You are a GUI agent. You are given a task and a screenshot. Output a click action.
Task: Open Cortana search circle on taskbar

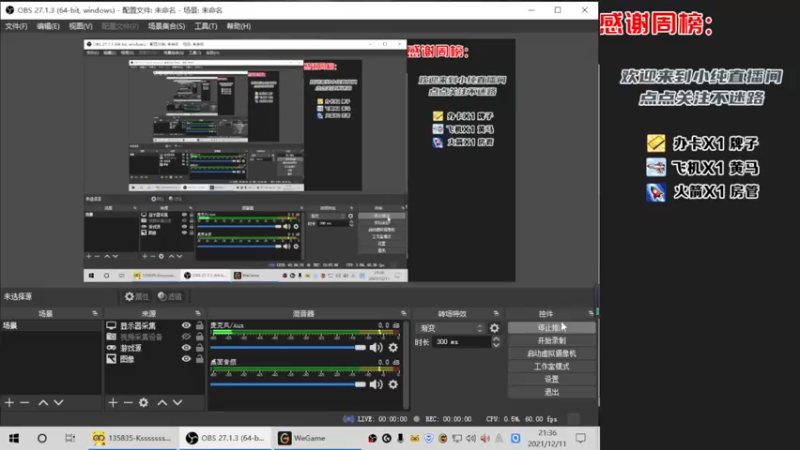42,438
